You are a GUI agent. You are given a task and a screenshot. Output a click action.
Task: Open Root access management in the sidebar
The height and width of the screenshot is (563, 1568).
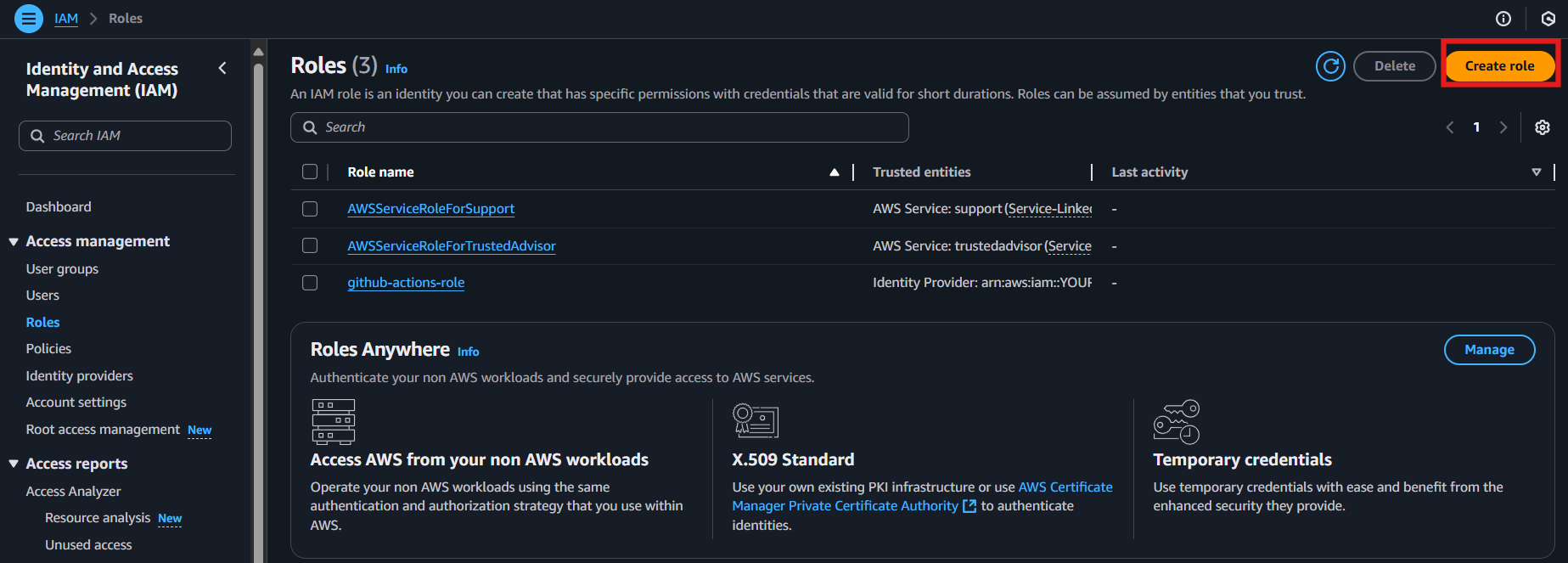103,430
